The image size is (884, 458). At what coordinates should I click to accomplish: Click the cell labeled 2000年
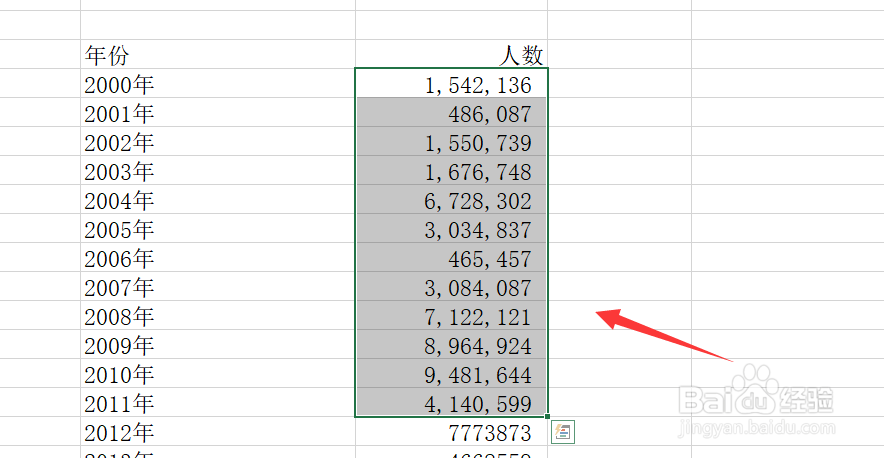(218, 83)
